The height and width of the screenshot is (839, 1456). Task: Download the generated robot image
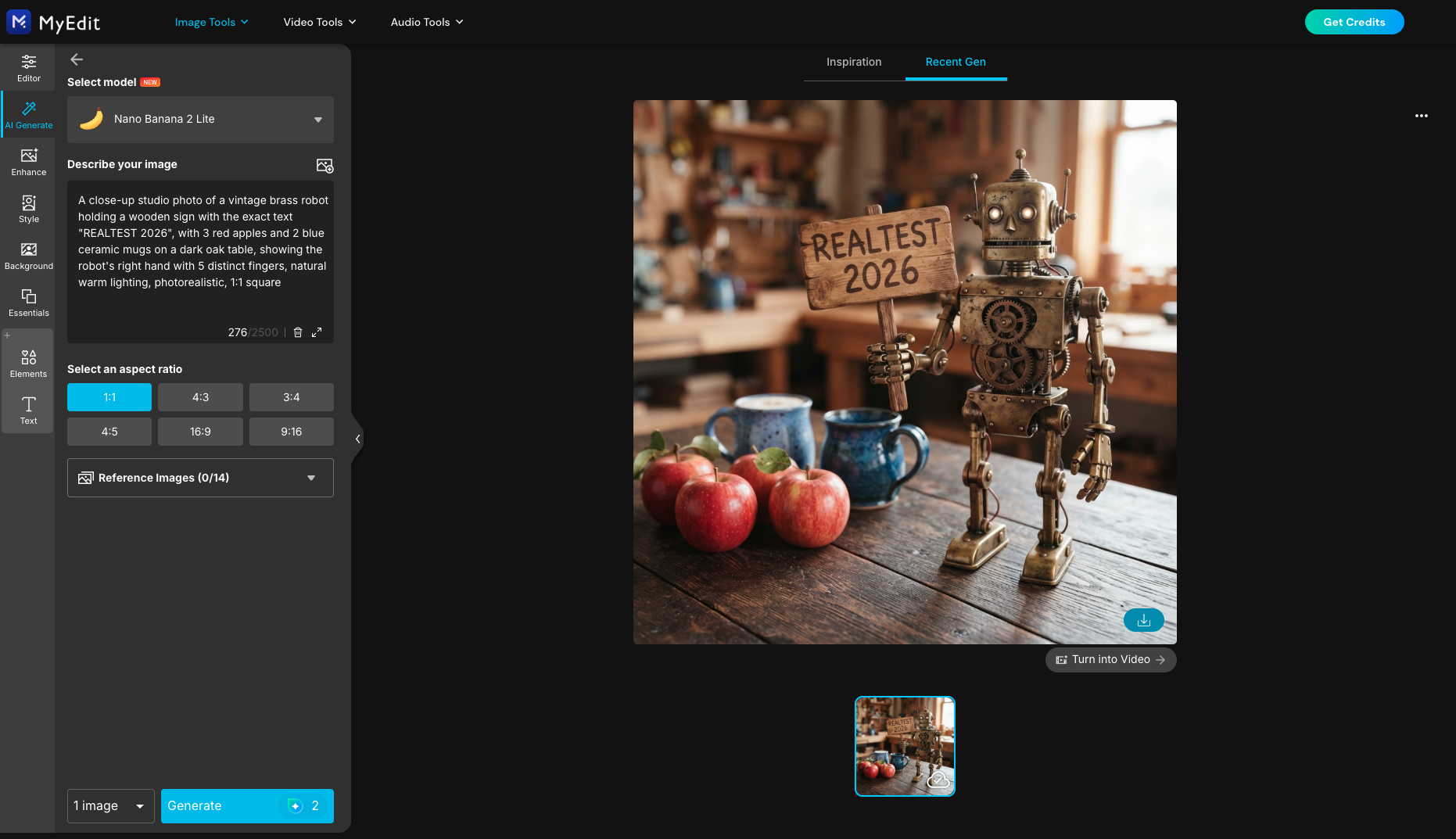[x=1143, y=620]
